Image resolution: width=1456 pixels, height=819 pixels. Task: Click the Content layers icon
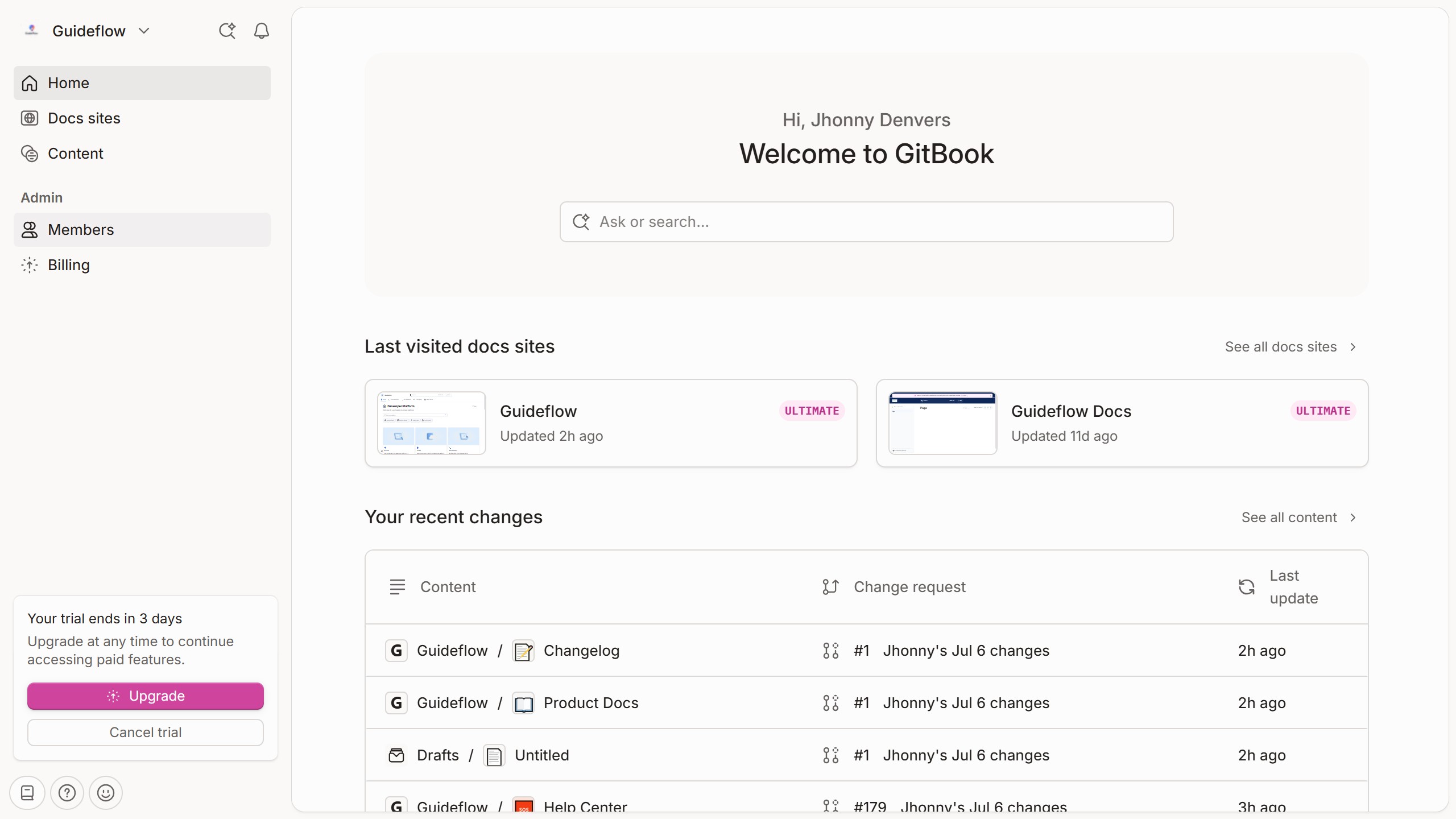tap(30, 154)
